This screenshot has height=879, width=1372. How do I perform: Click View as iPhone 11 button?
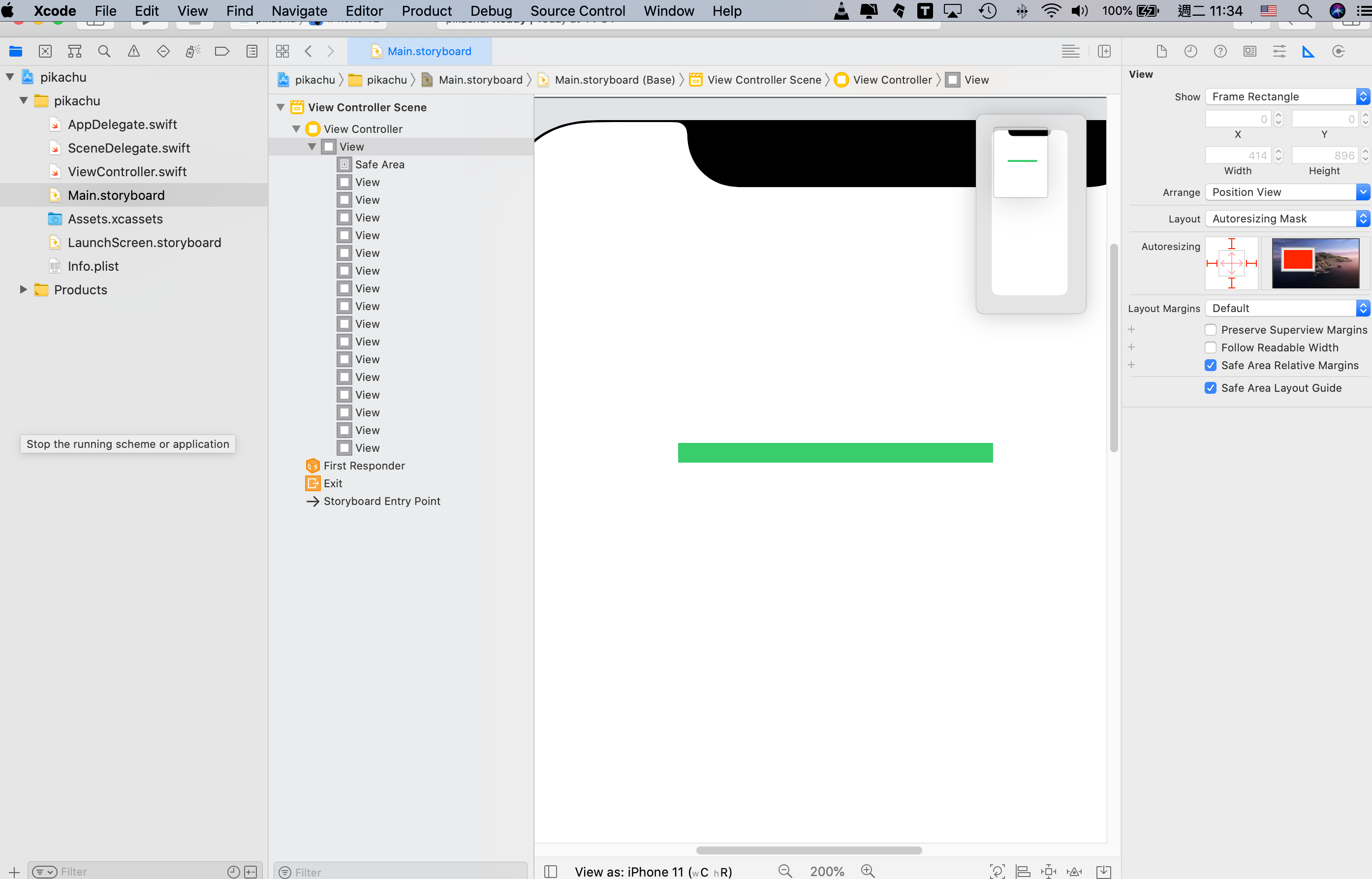coord(653,871)
